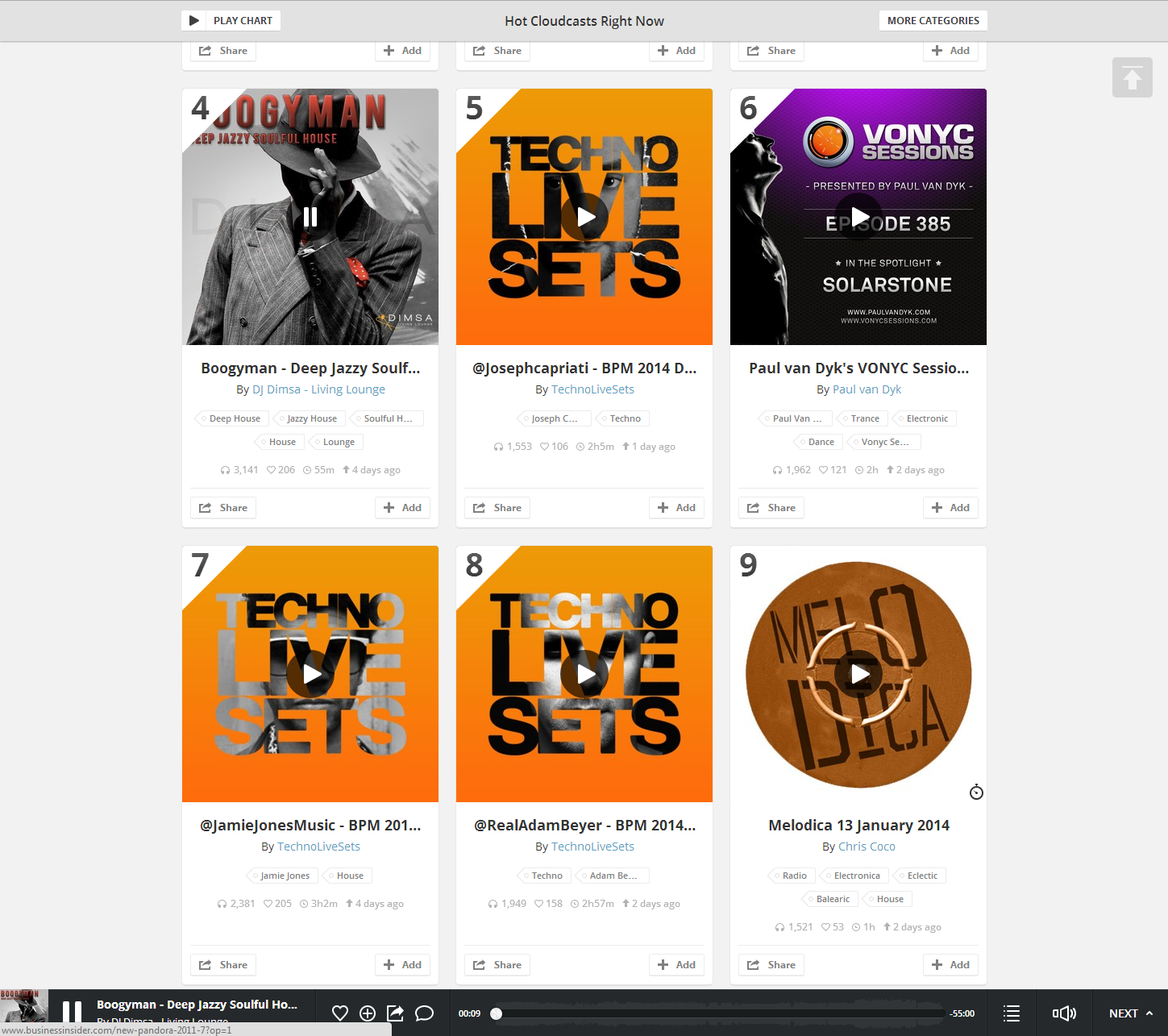
Task: Select the Vonyc Se... tag
Action: click(x=883, y=442)
